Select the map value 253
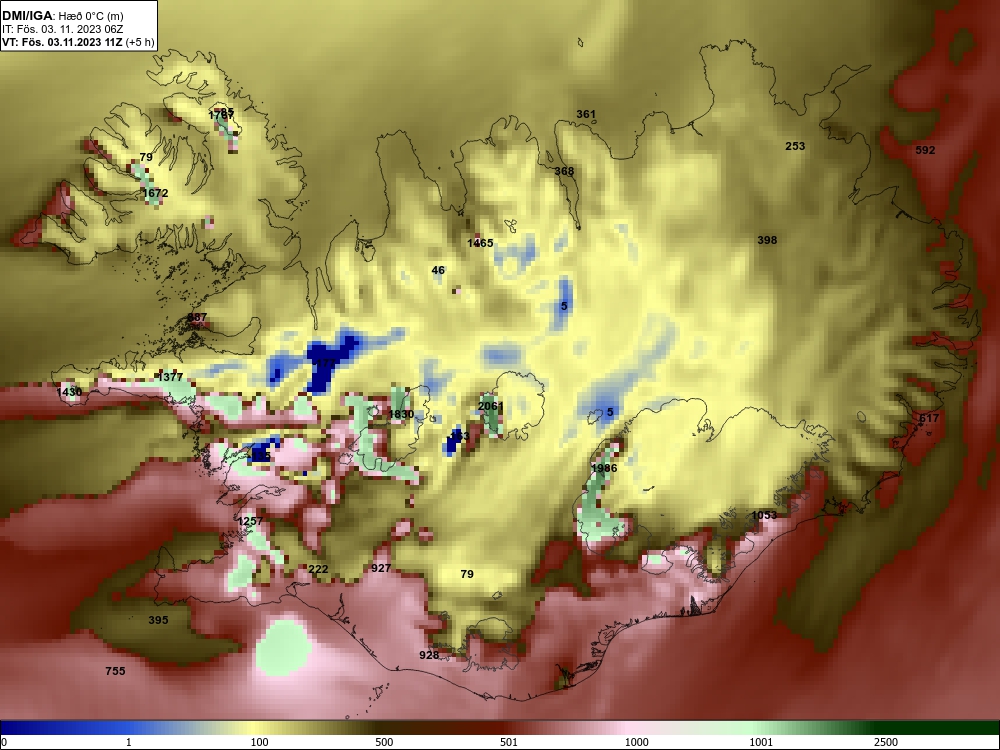 click(x=795, y=146)
